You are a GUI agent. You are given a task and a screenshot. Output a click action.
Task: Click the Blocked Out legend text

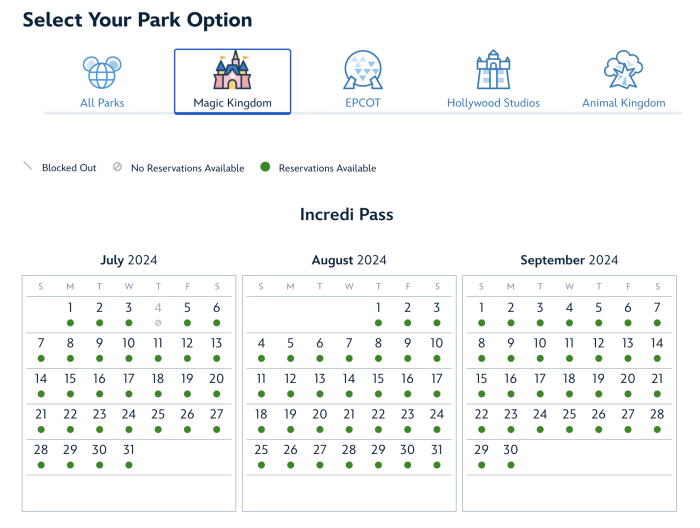69,168
